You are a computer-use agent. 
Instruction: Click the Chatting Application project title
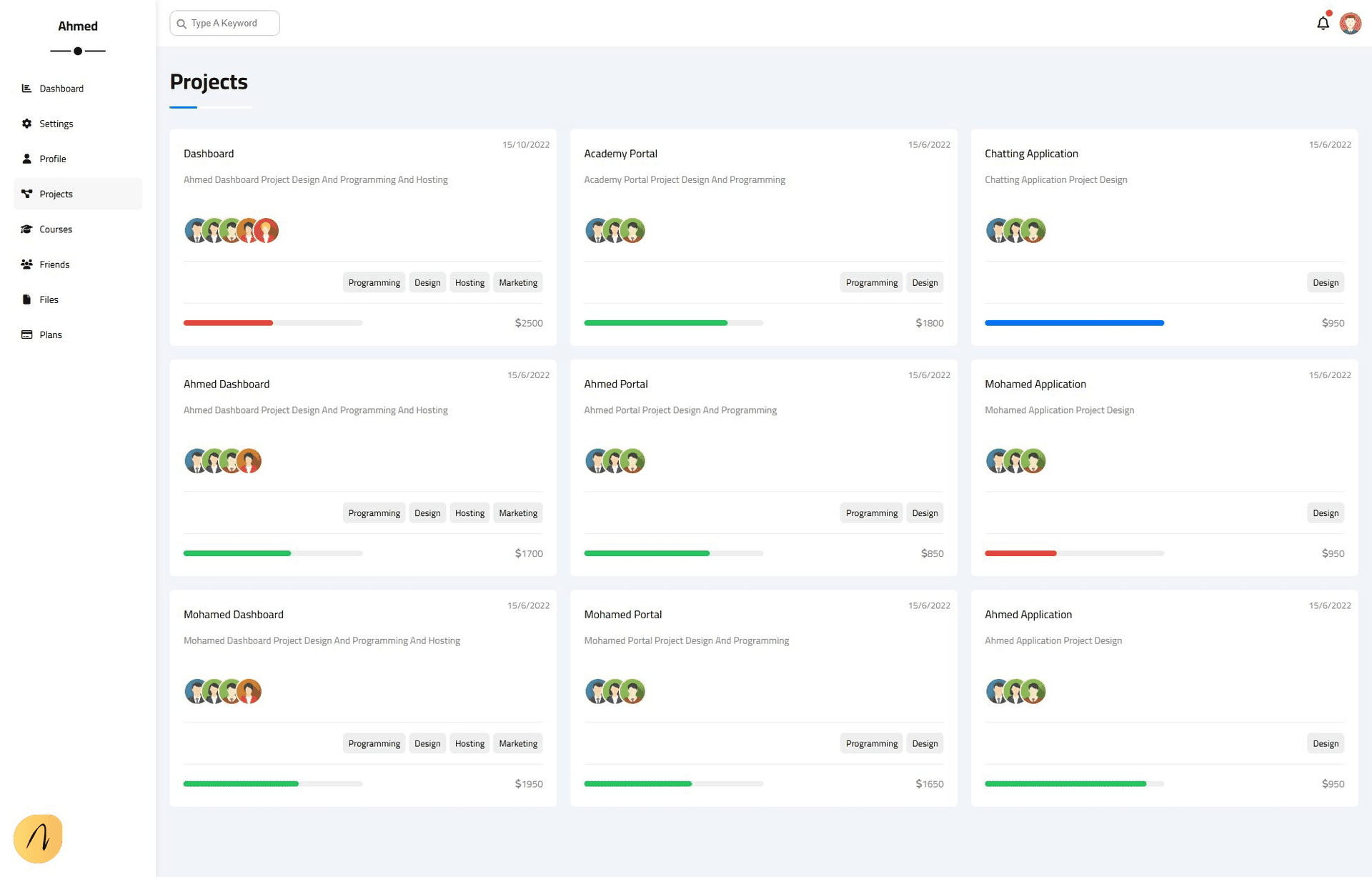1031,154
